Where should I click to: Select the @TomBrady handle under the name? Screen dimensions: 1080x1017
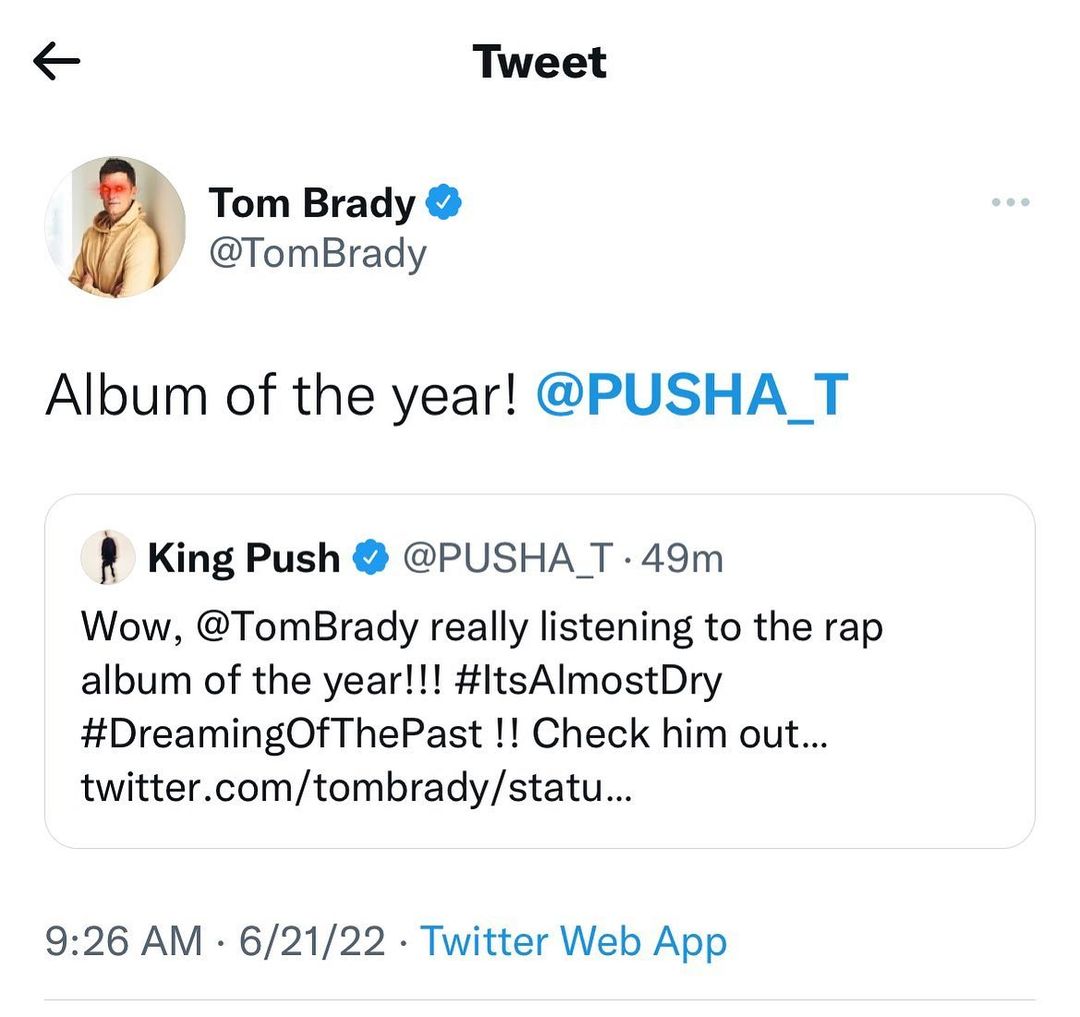click(318, 254)
